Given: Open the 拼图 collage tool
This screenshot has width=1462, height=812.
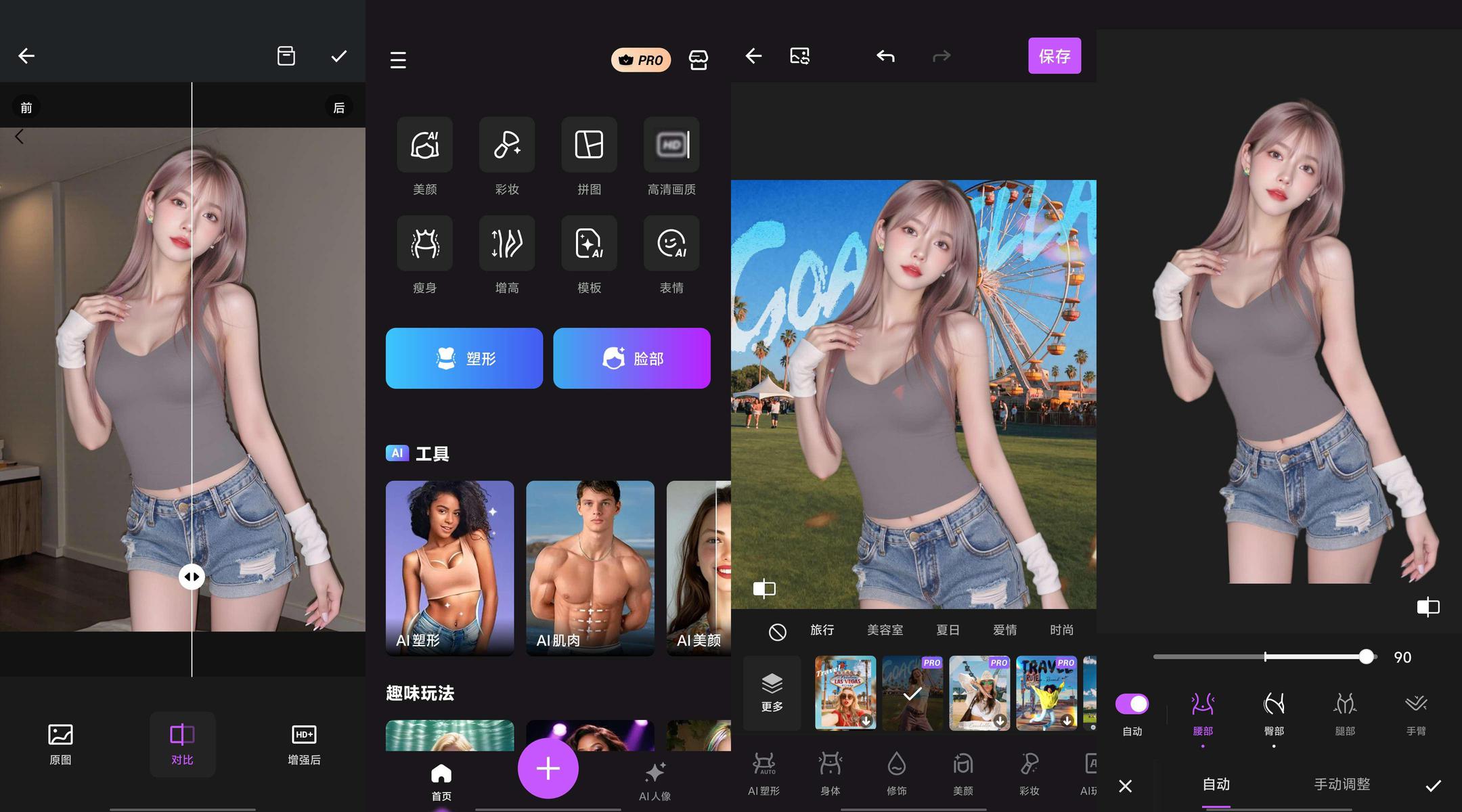Looking at the screenshot, I should coord(589,145).
